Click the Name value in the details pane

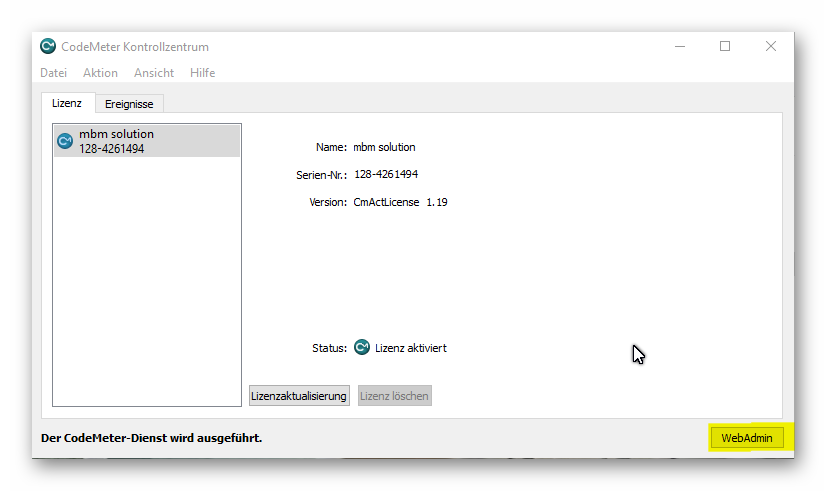[x=384, y=147]
